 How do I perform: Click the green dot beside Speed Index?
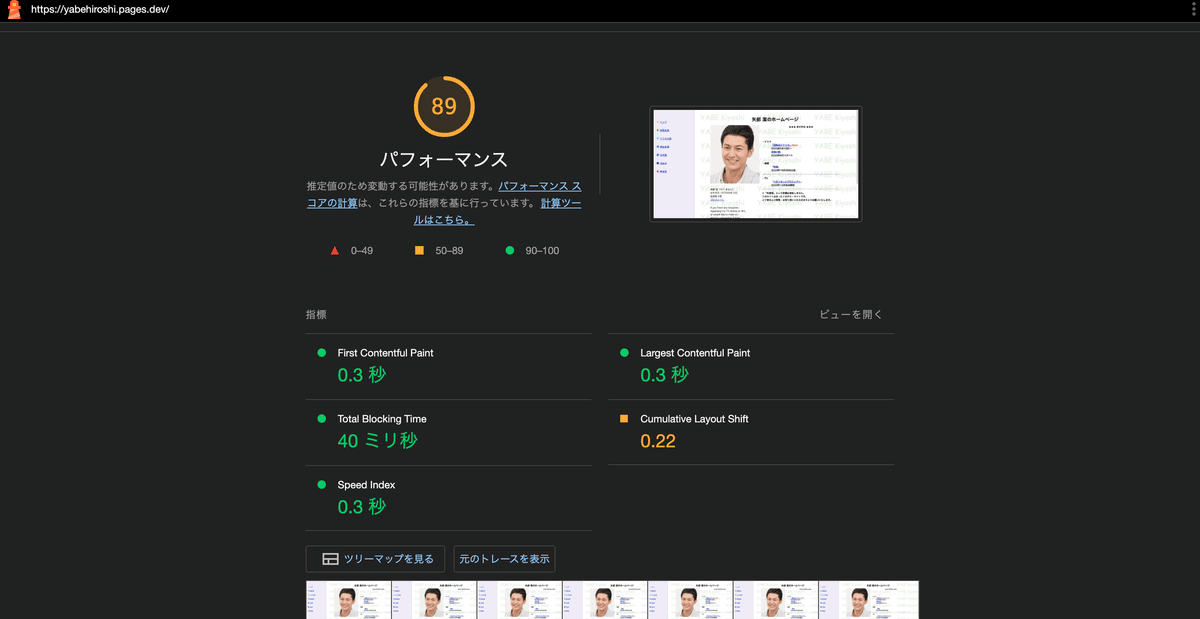pyautogui.click(x=321, y=485)
